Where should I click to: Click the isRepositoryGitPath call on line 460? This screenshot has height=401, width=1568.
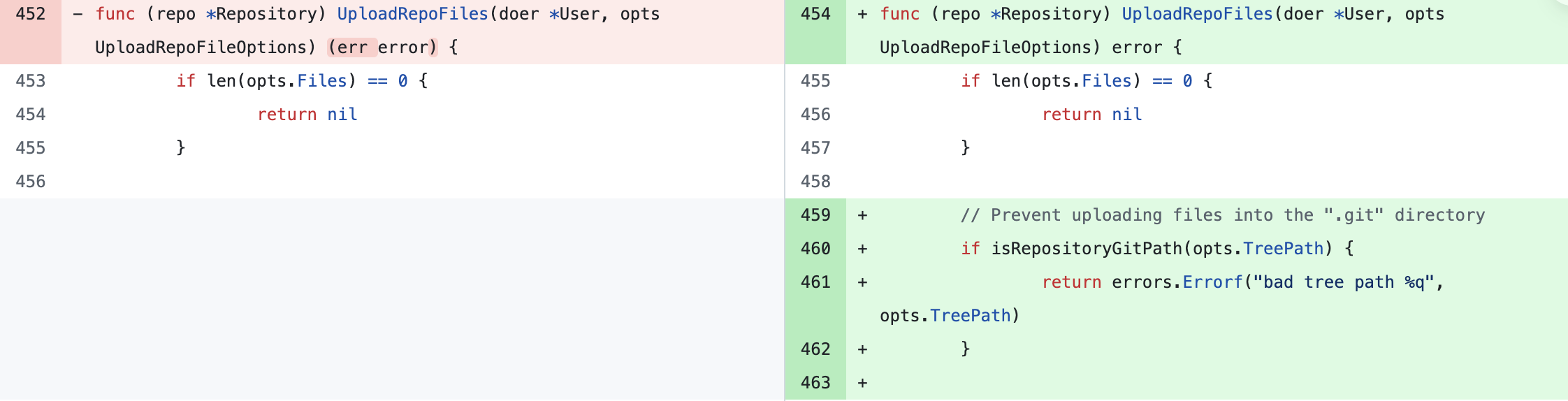1087,249
